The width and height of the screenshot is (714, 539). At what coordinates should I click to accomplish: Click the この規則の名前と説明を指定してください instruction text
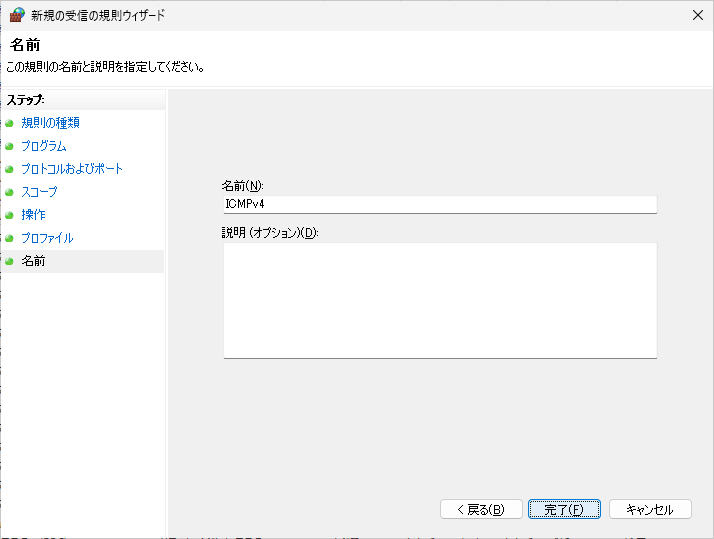105,67
